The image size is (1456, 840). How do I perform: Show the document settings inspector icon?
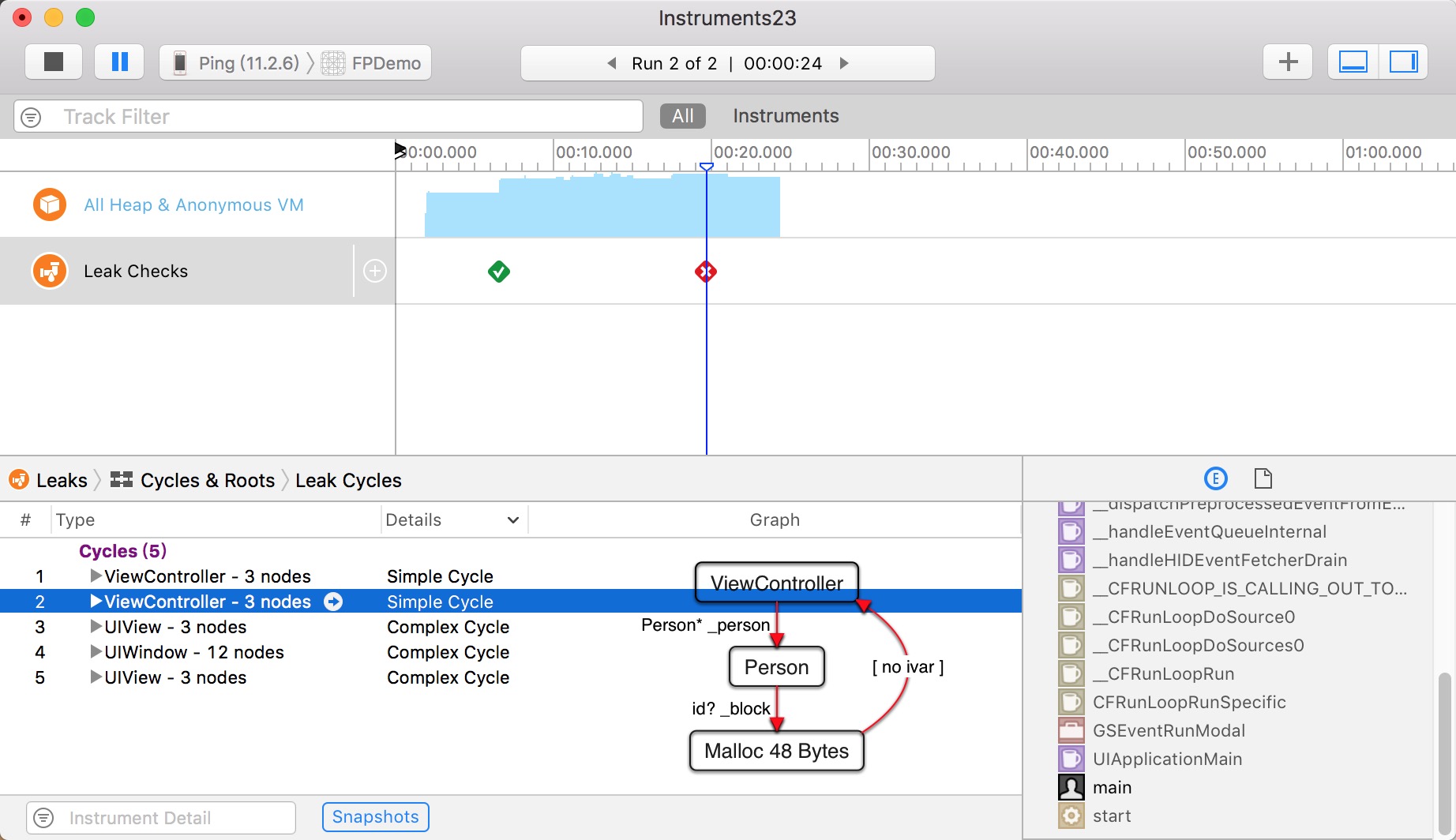tap(1263, 478)
